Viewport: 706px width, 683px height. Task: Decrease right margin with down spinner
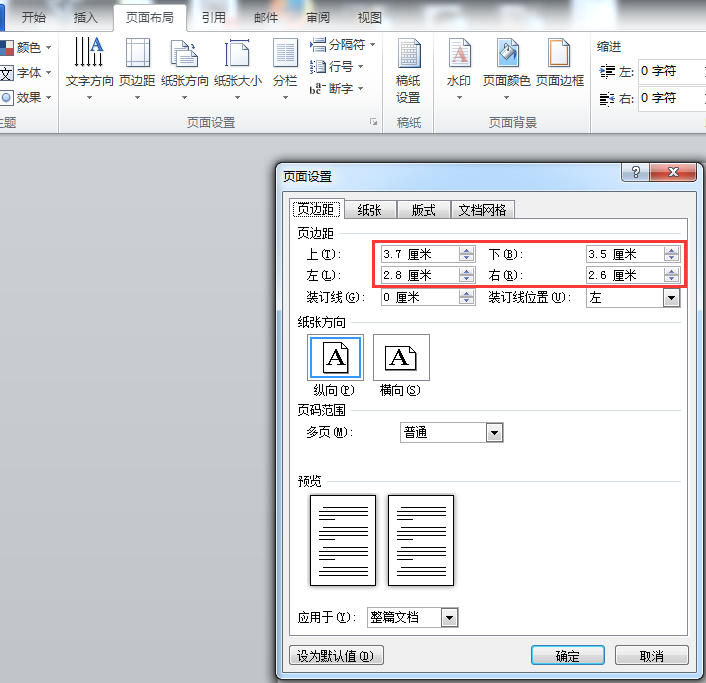[x=672, y=279]
